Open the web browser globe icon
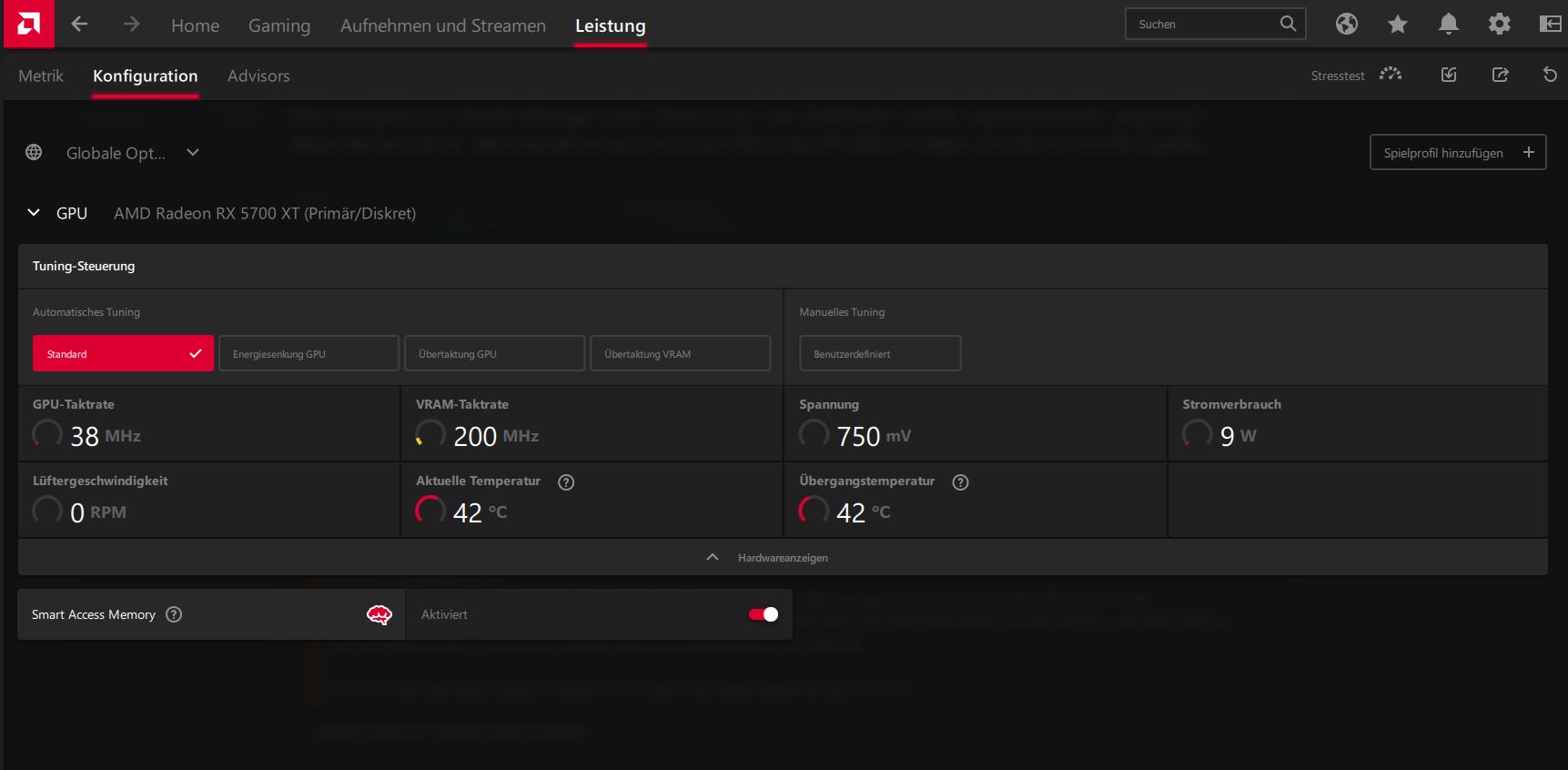The width and height of the screenshot is (1568, 770). coord(1347,24)
